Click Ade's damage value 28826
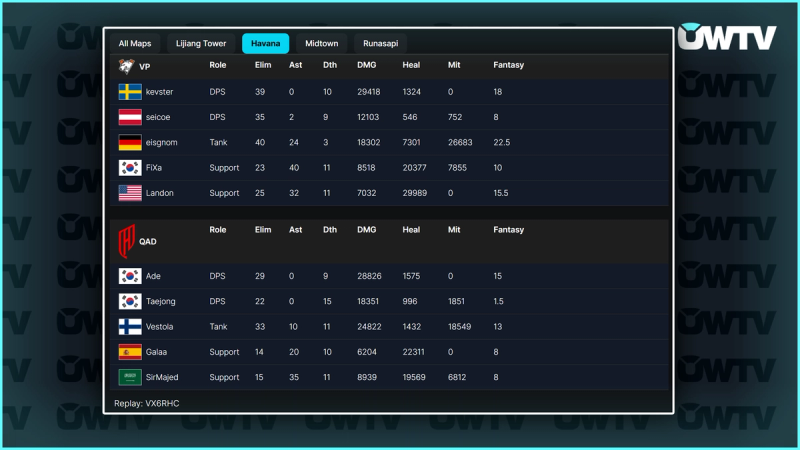 point(369,276)
